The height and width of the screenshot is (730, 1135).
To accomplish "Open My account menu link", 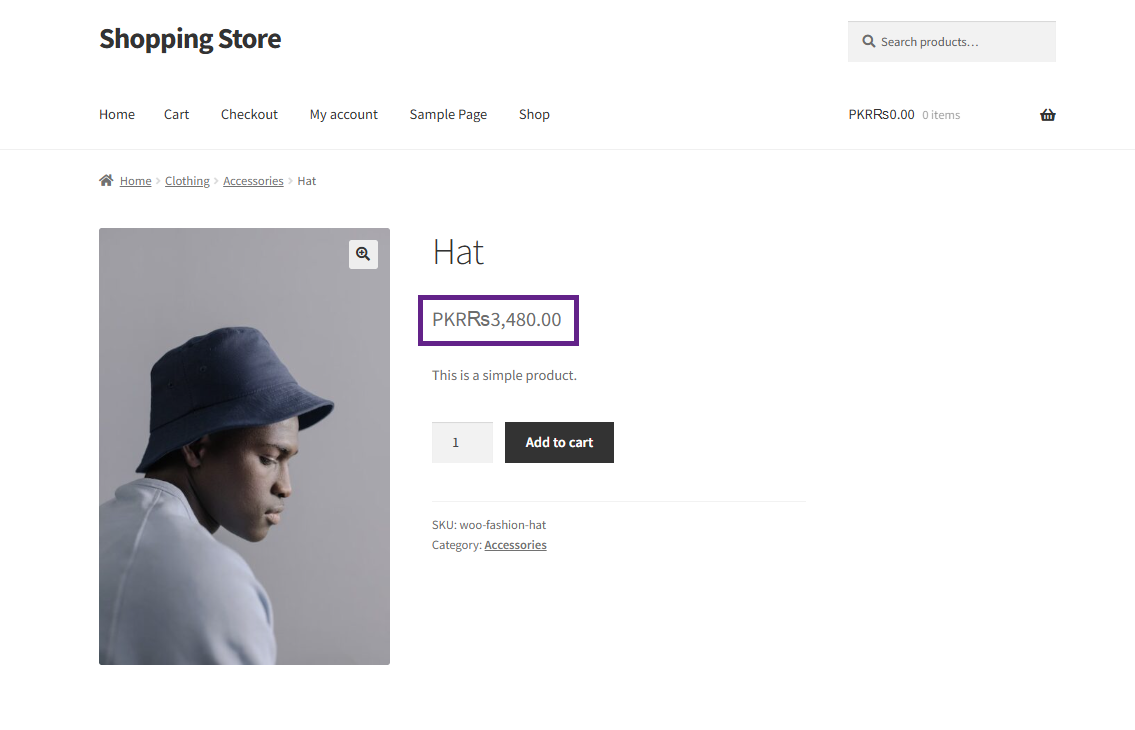I will [x=344, y=114].
